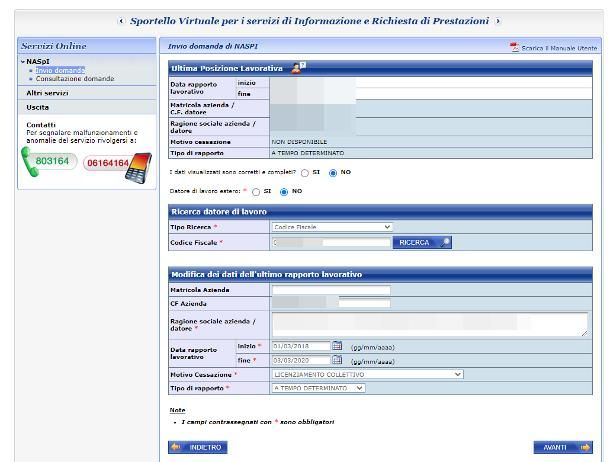Click the left arrow icon on INDIETRO
The width and height of the screenshot is (610, 462).
176,447
